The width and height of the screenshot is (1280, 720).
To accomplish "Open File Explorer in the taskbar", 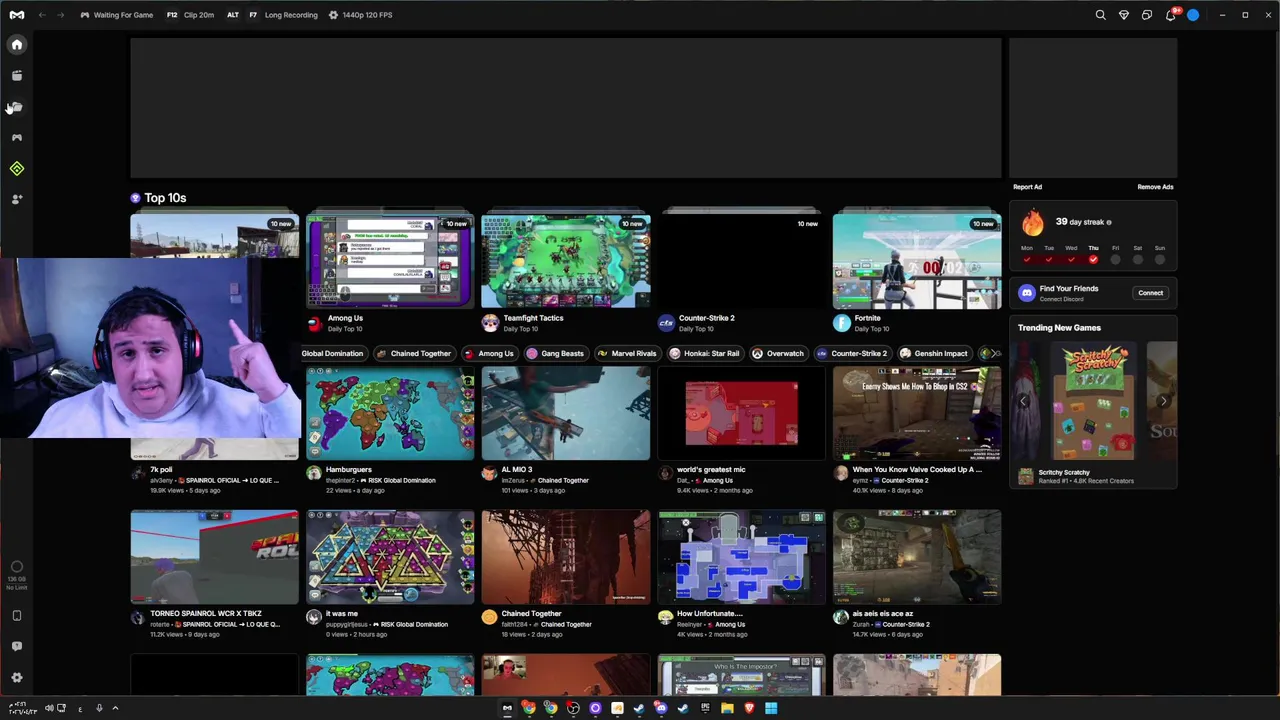I will pyautogui.click(x=727, y=708).
